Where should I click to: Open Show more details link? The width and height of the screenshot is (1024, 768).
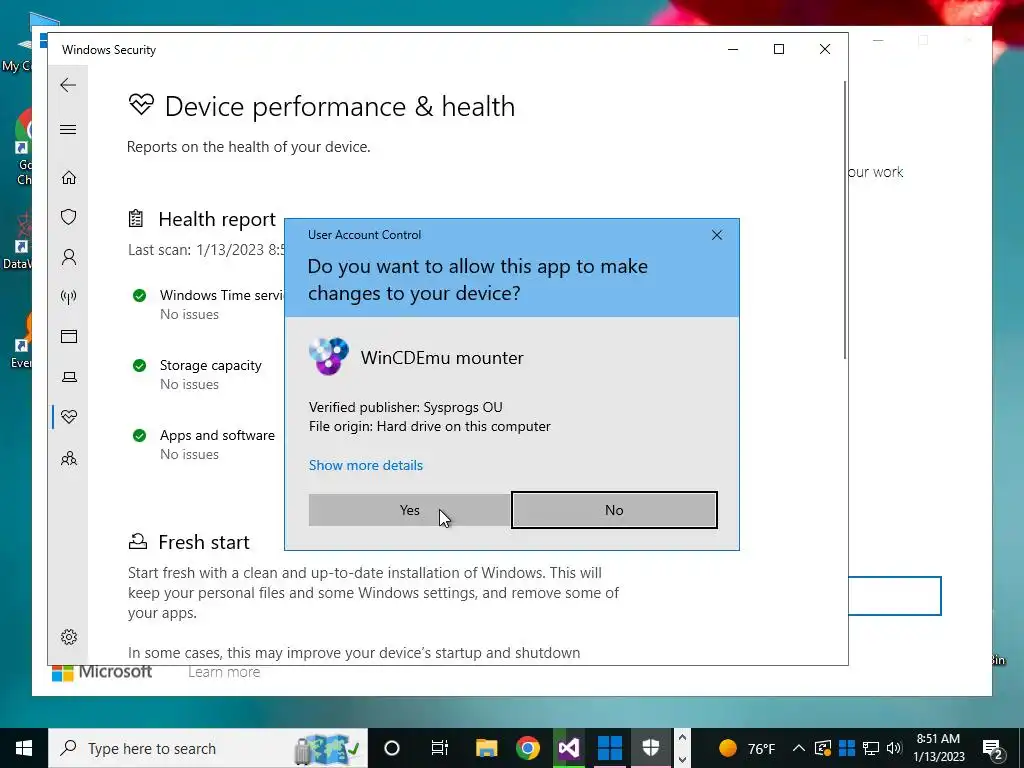pos(366,465)
